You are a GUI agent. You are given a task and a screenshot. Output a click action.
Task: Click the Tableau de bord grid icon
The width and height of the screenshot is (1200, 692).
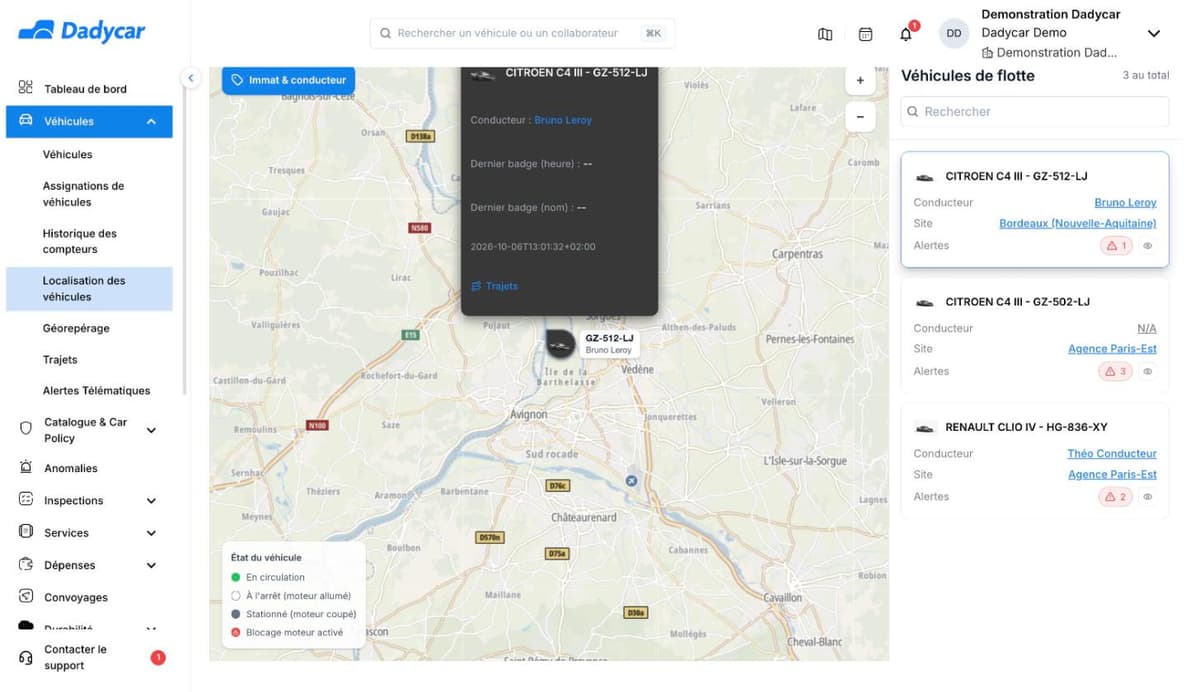[26, 88]
